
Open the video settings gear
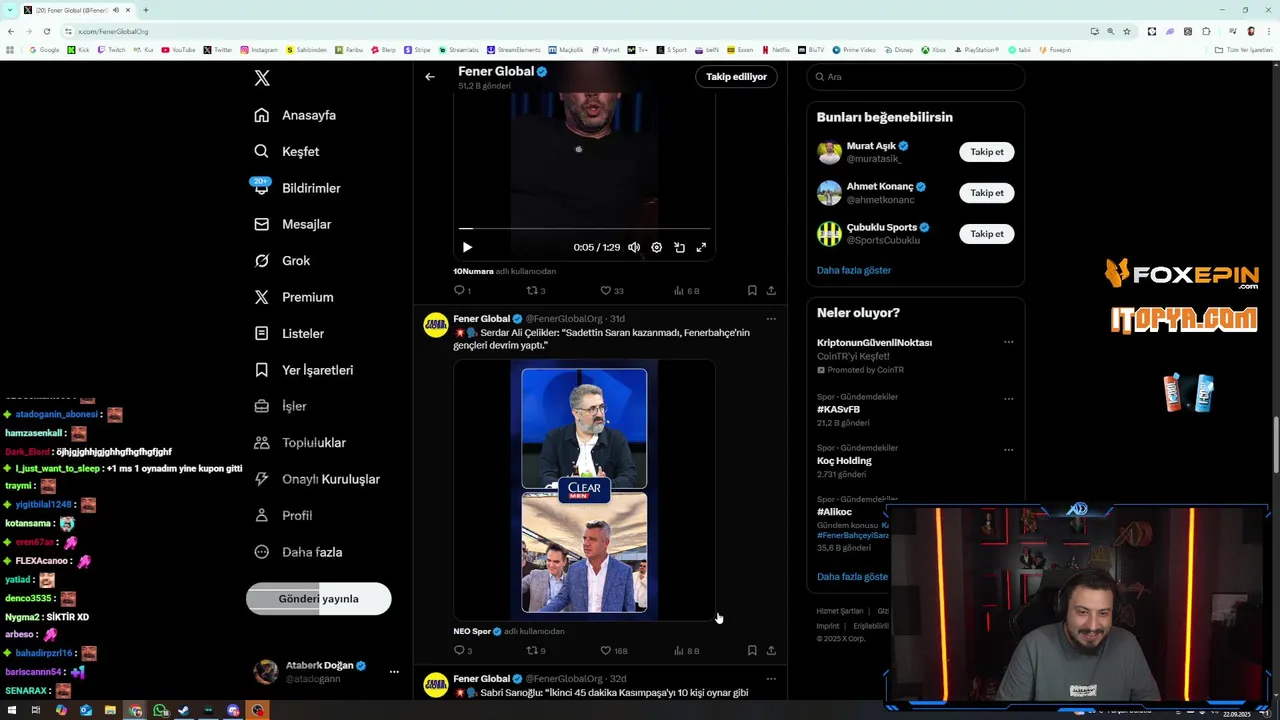656,247
